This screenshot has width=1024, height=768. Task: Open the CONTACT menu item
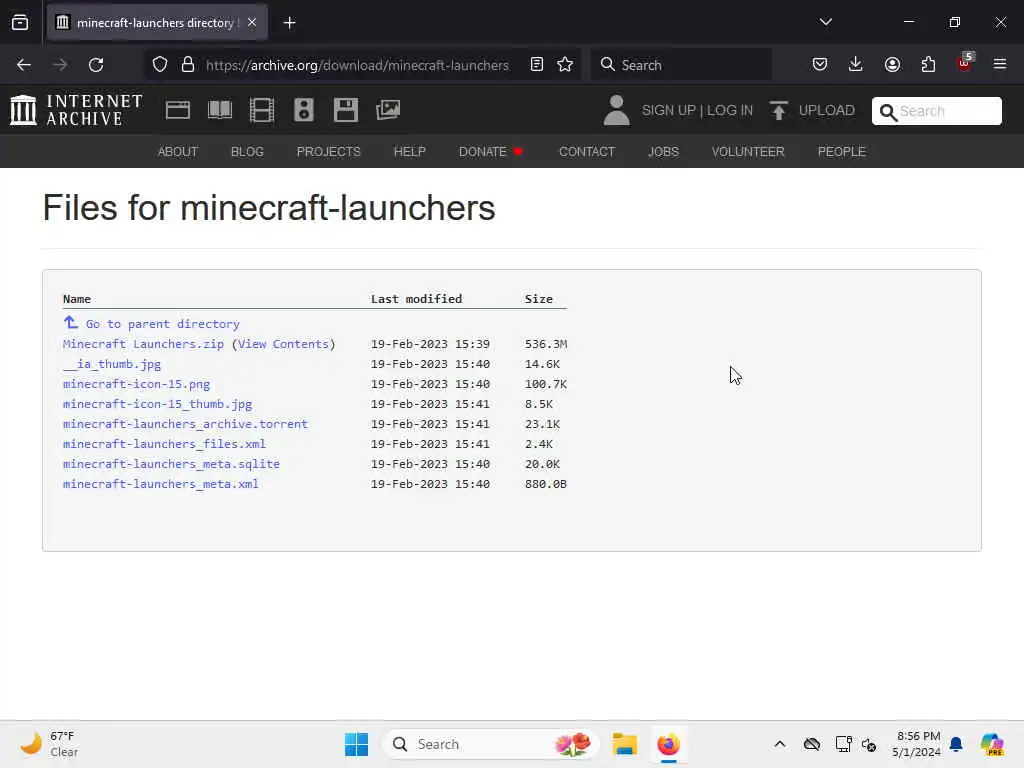[x=586, y=152]
